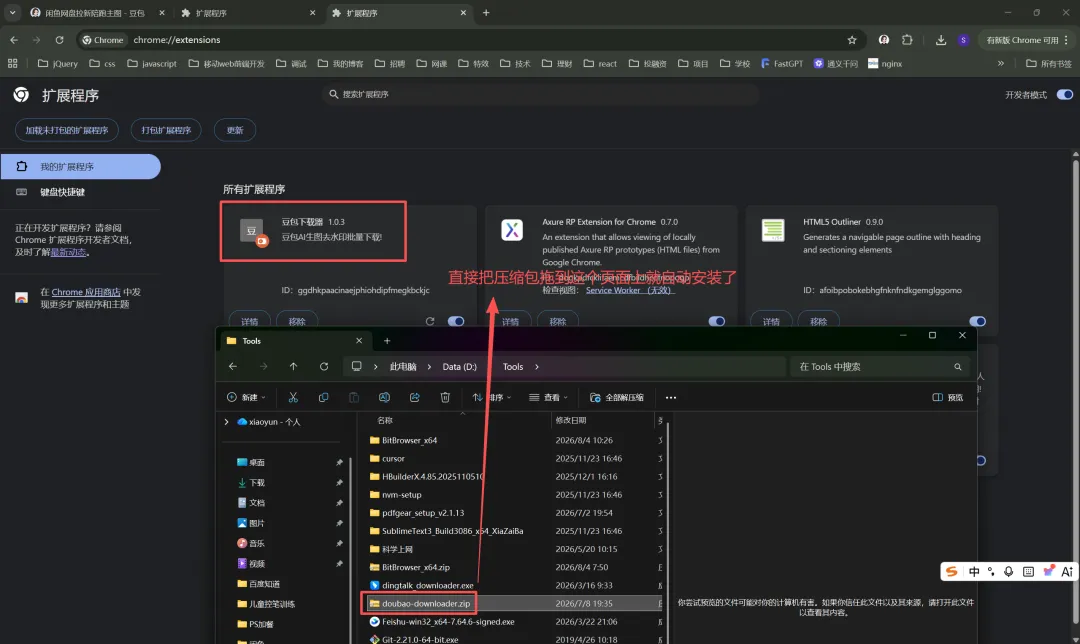This screenshot has height=644, width=1080.
Task: Go back in the Explorer window
Action: point(233,366)
